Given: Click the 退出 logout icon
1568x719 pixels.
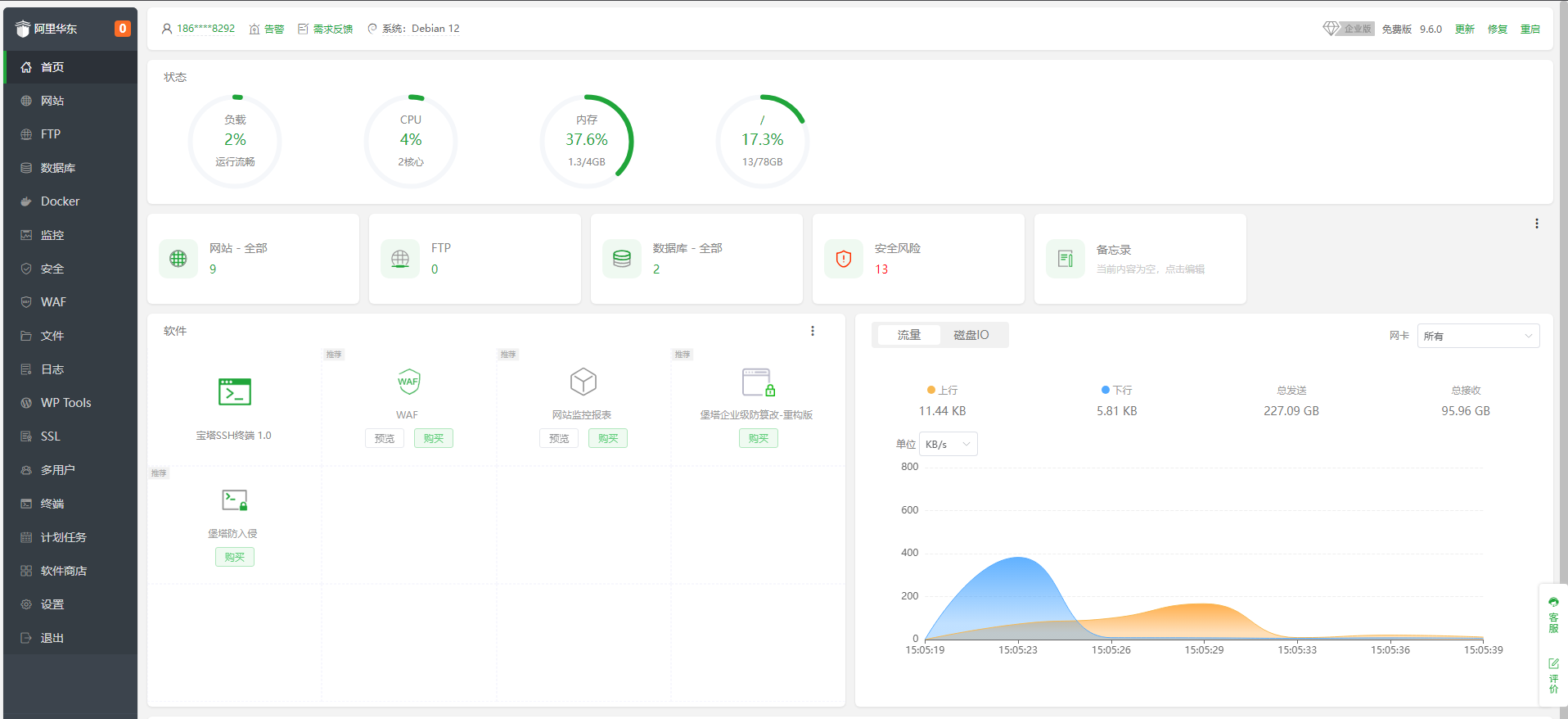Looking at the screenshot, I should point(26,638).
